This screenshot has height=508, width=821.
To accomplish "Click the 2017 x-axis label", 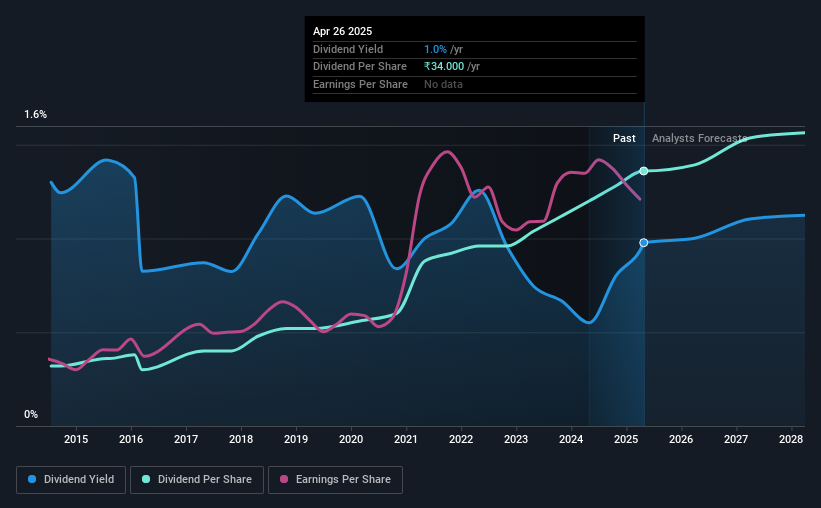I will click(x=186, y=439).
